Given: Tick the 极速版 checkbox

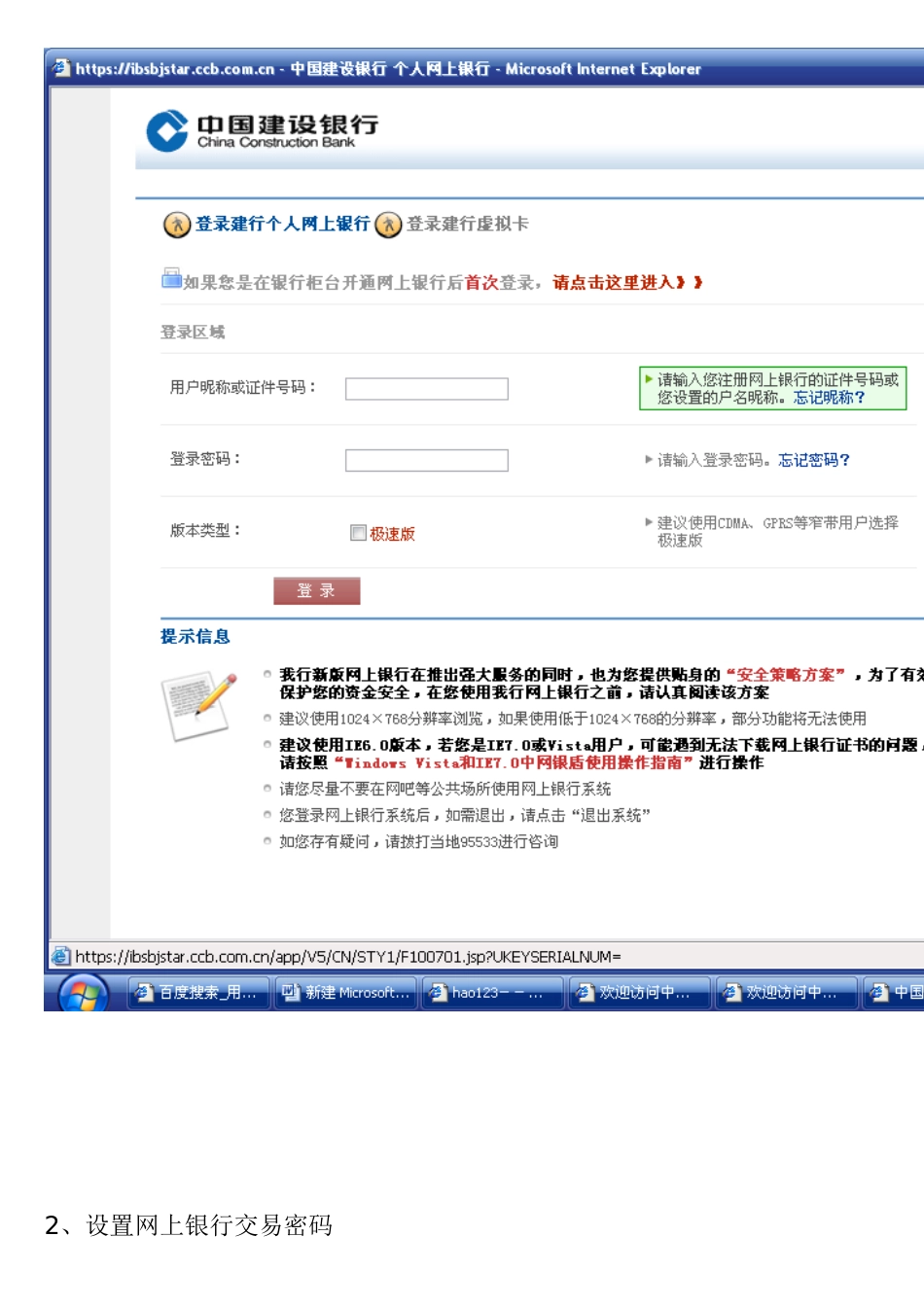Looking at the screenshot, I should [x=358, y=533].
